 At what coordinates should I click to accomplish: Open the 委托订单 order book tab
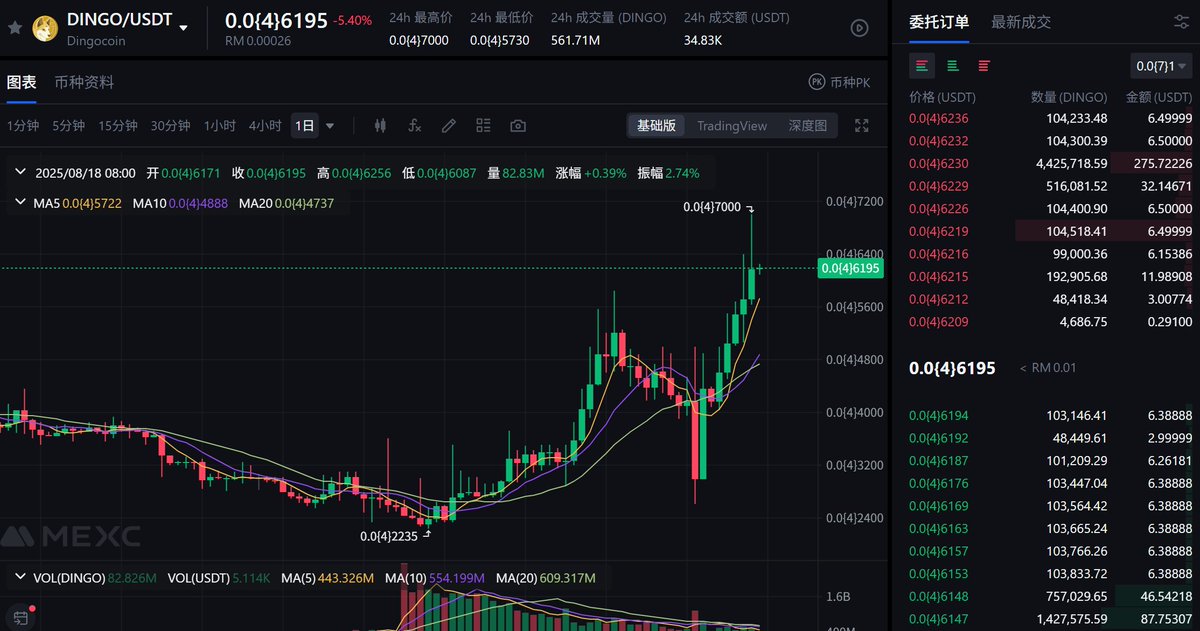pyautogui.click(x=939, y=22)
